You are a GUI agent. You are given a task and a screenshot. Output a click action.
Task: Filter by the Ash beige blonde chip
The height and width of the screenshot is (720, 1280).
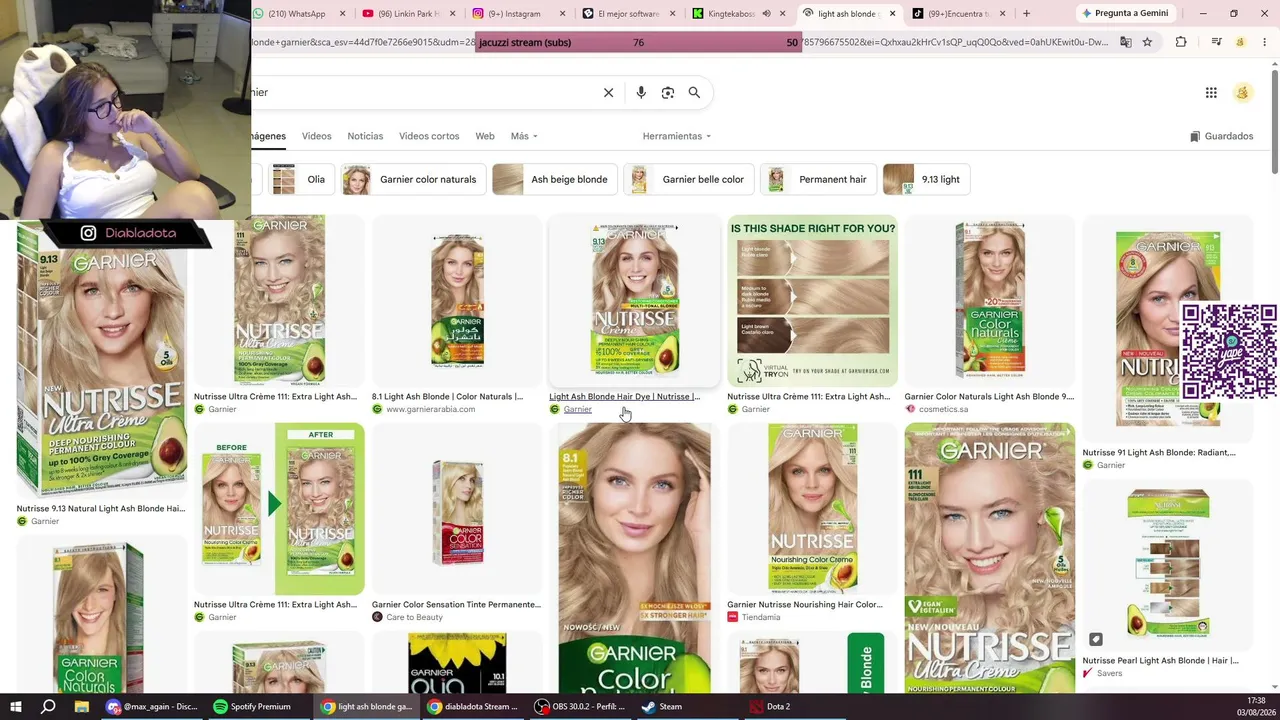(x=555, y=180)
